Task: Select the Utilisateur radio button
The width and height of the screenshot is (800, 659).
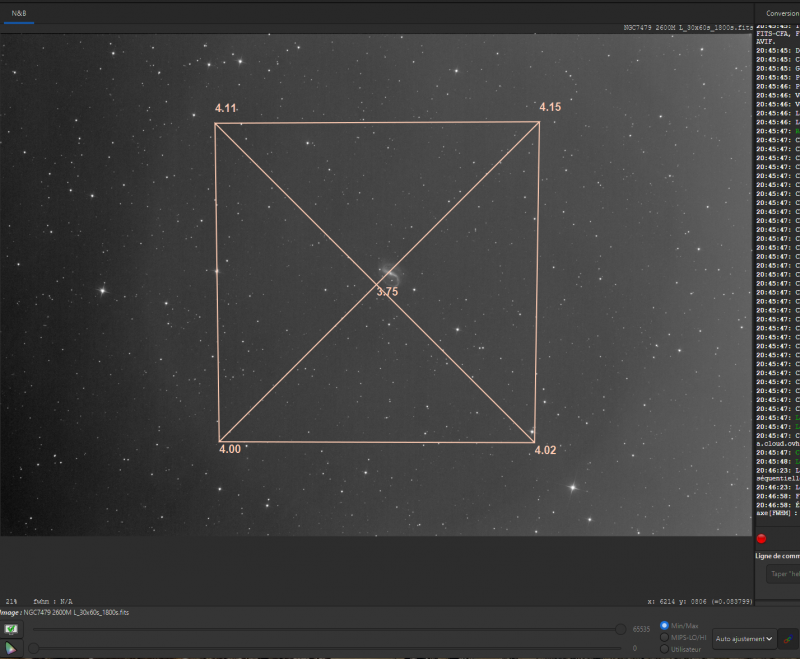Action: (664, 649)
